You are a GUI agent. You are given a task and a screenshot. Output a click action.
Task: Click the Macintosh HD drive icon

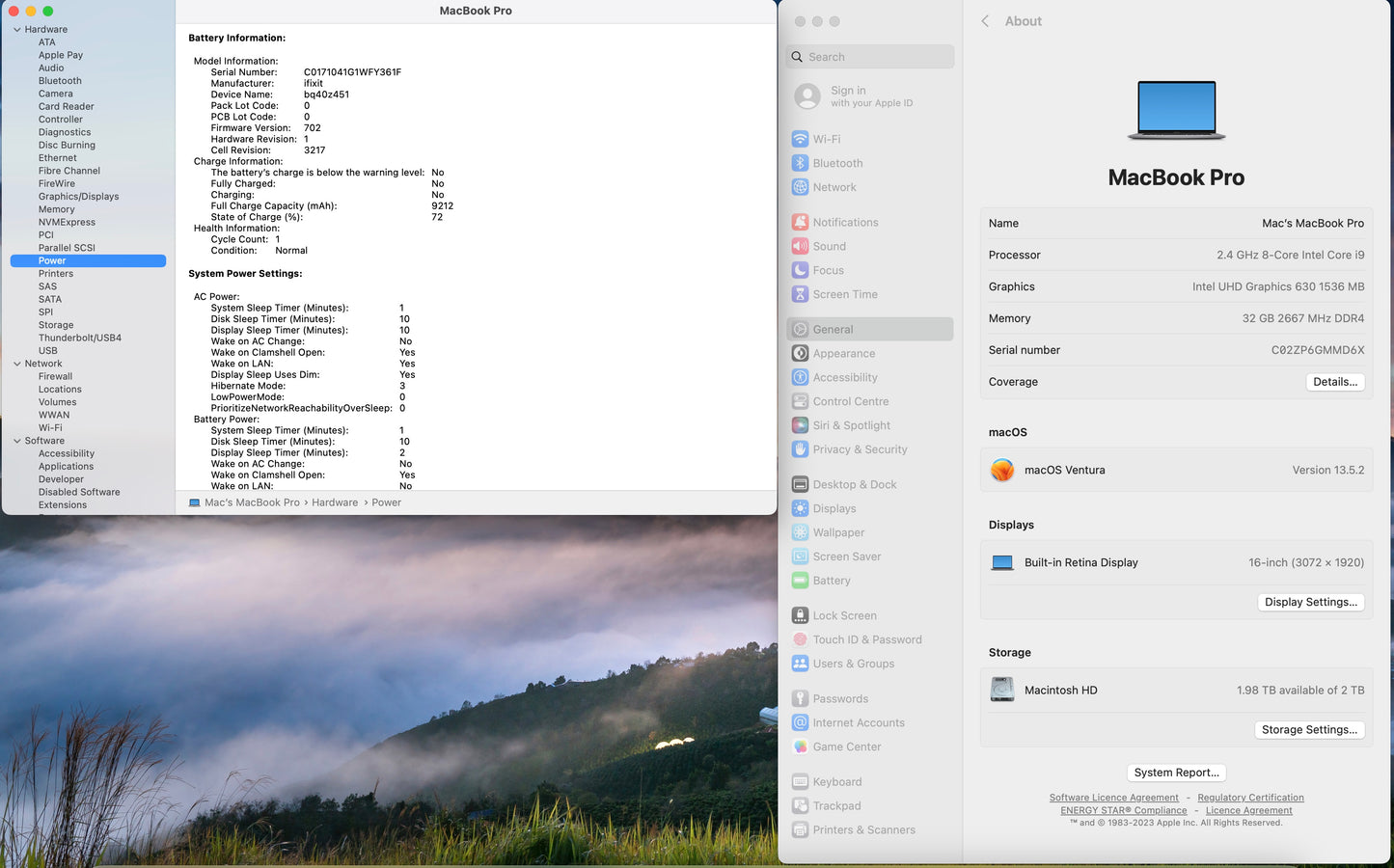(1002, 690)
